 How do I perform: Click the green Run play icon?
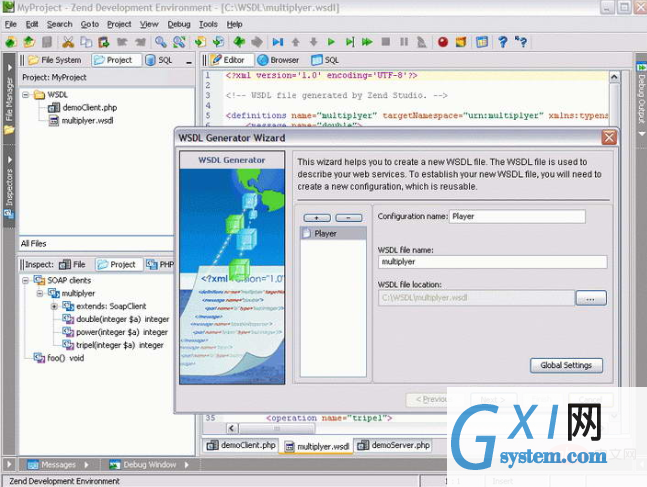[331, 42]
